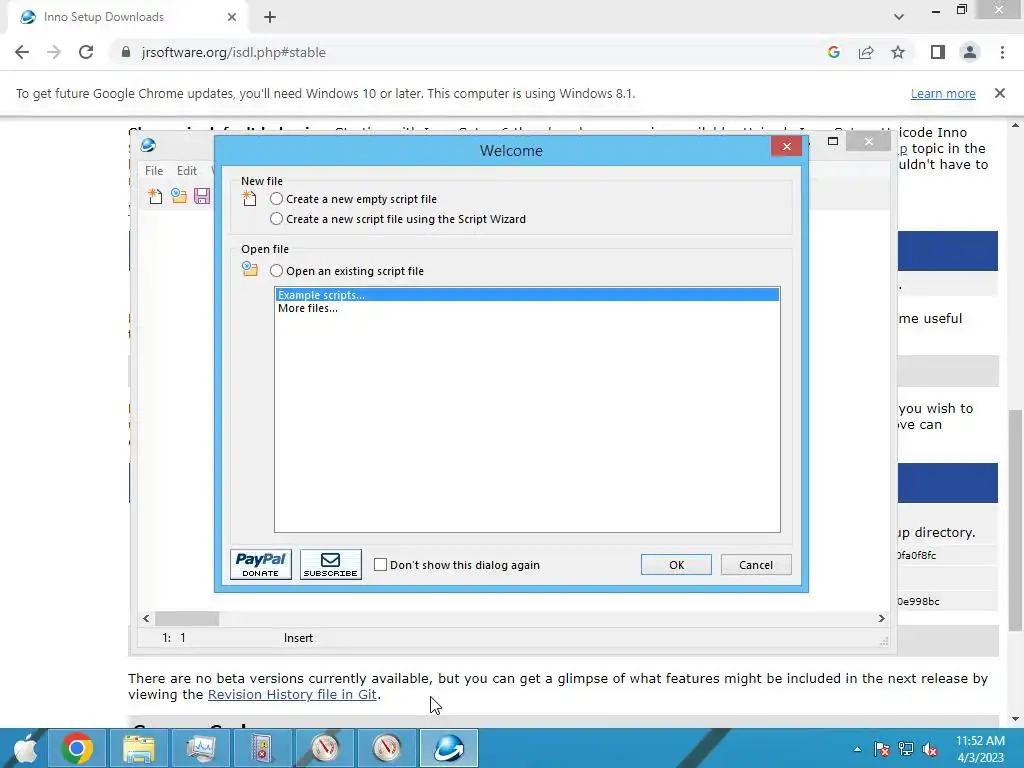This screenshot has width=1024, height=768.
Task: Click OK in the Welcome dialog
Action: (677, 565)
